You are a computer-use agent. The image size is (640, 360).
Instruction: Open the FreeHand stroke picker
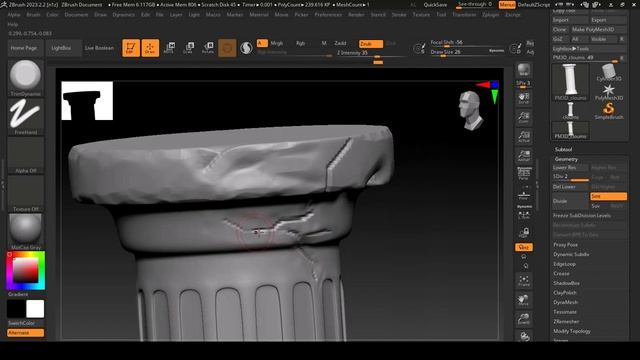click(x=25, y=116)
